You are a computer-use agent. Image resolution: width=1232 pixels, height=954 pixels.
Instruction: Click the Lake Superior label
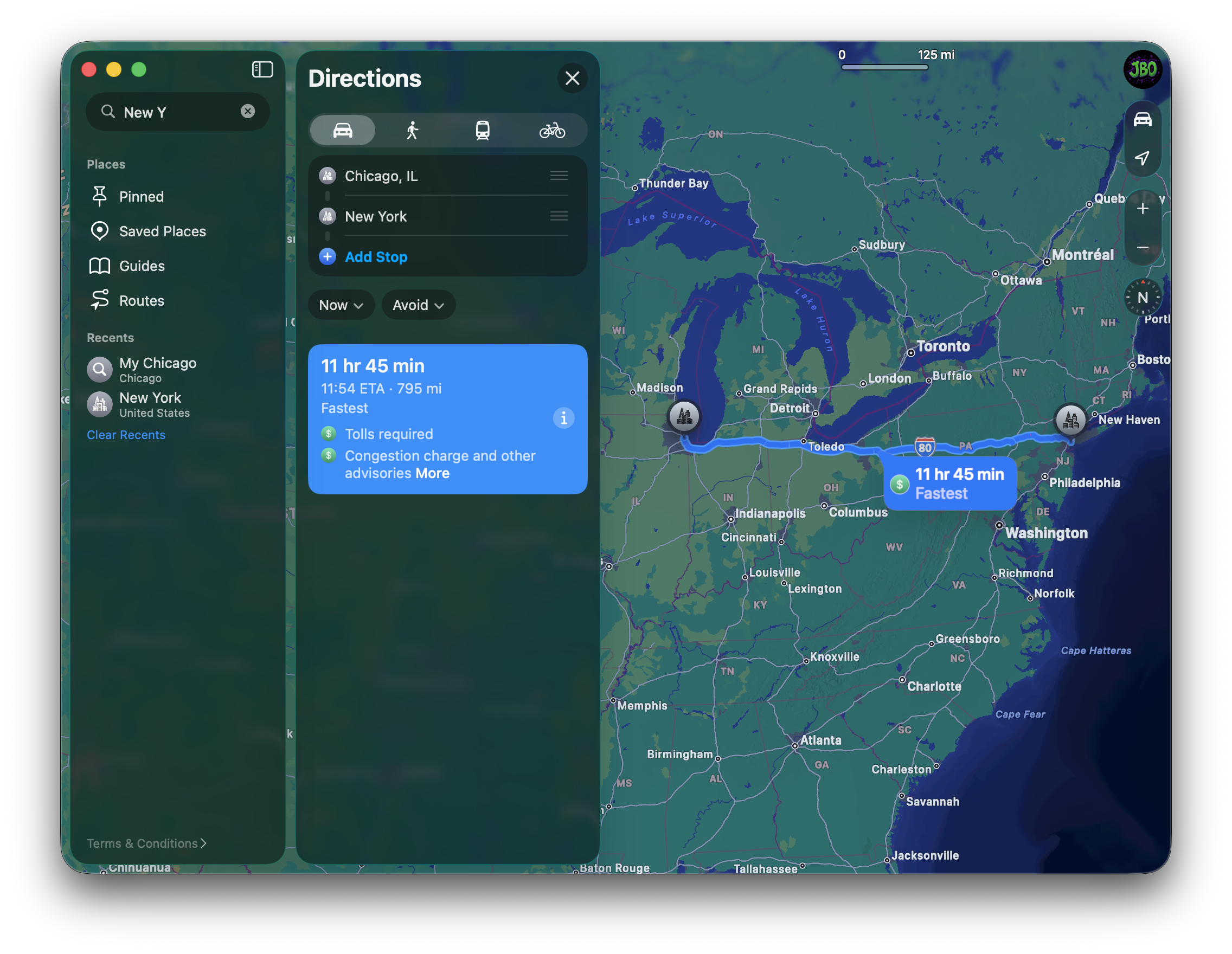coord(672,218)
